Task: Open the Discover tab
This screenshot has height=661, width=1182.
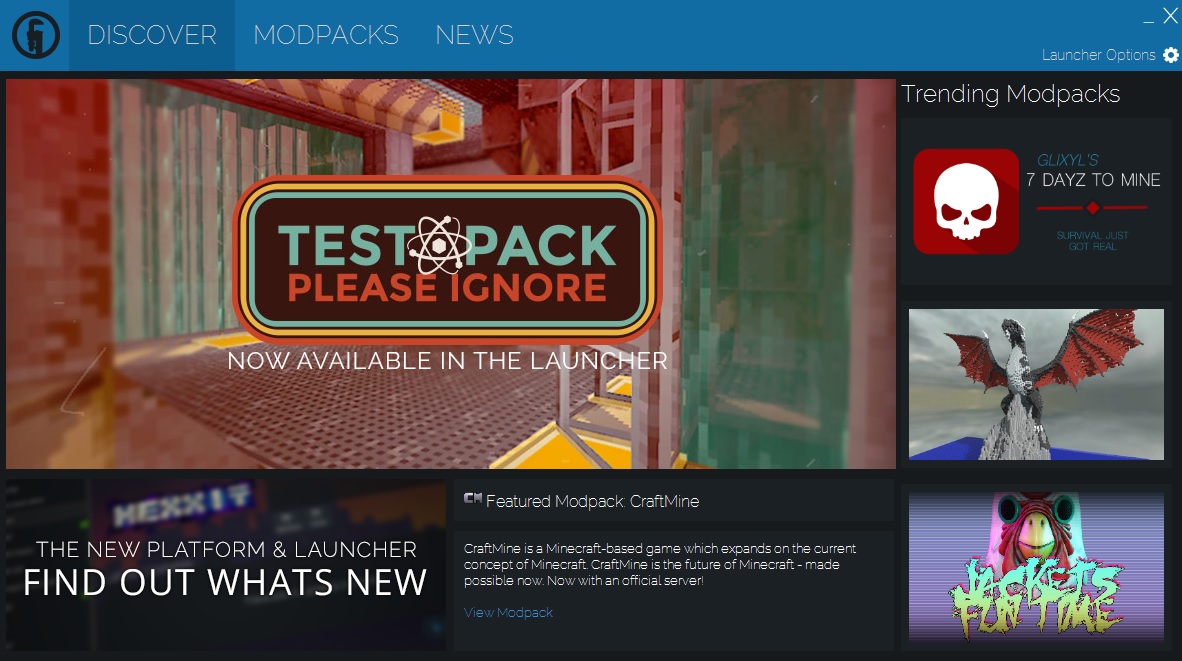Action: [x=152, y=35]
